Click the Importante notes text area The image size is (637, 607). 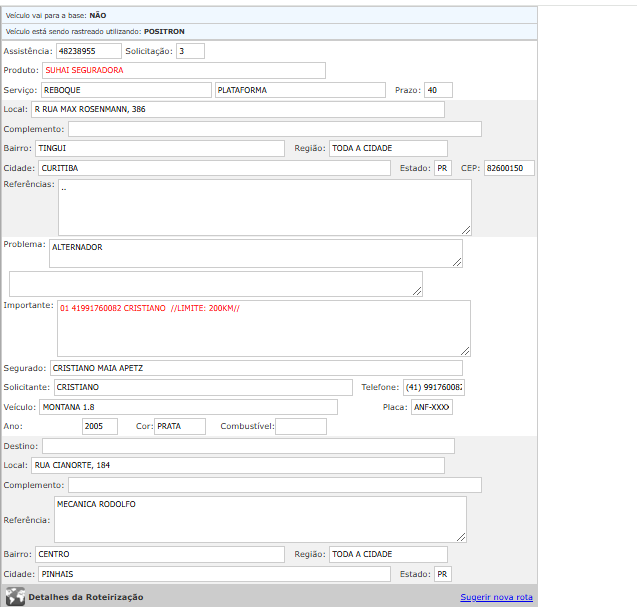[x=263, y=328]
